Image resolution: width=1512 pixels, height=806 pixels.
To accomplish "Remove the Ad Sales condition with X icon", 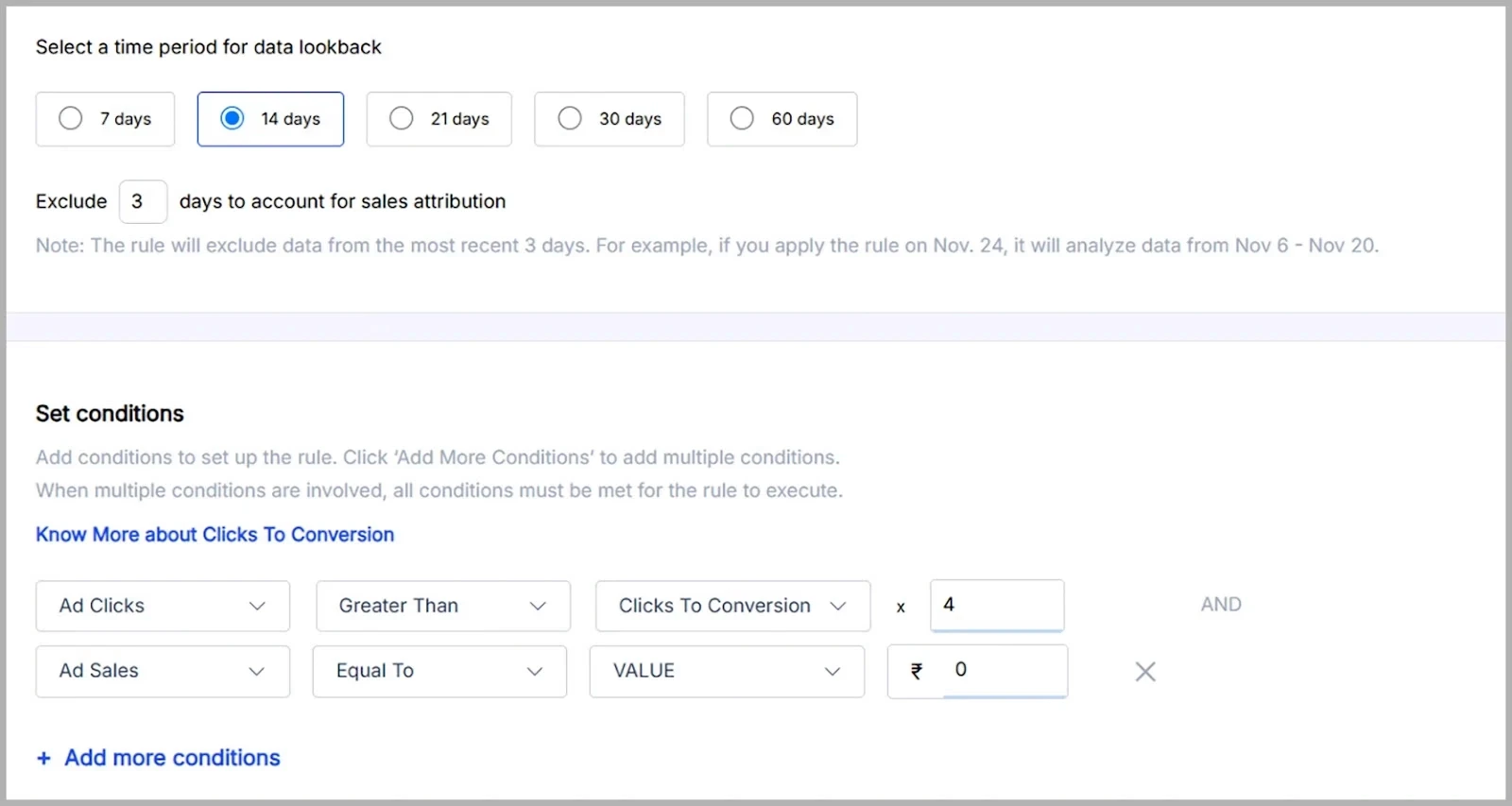I will point(1145,672).
